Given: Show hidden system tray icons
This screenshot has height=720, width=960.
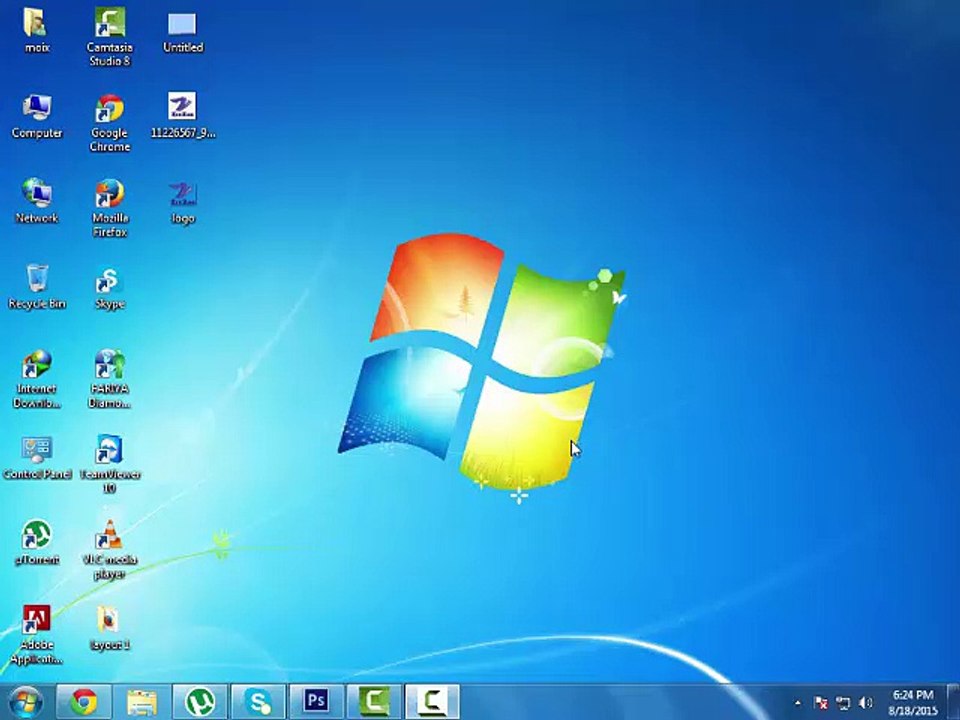Looking at the screenshot, I should tap(797, 703).
